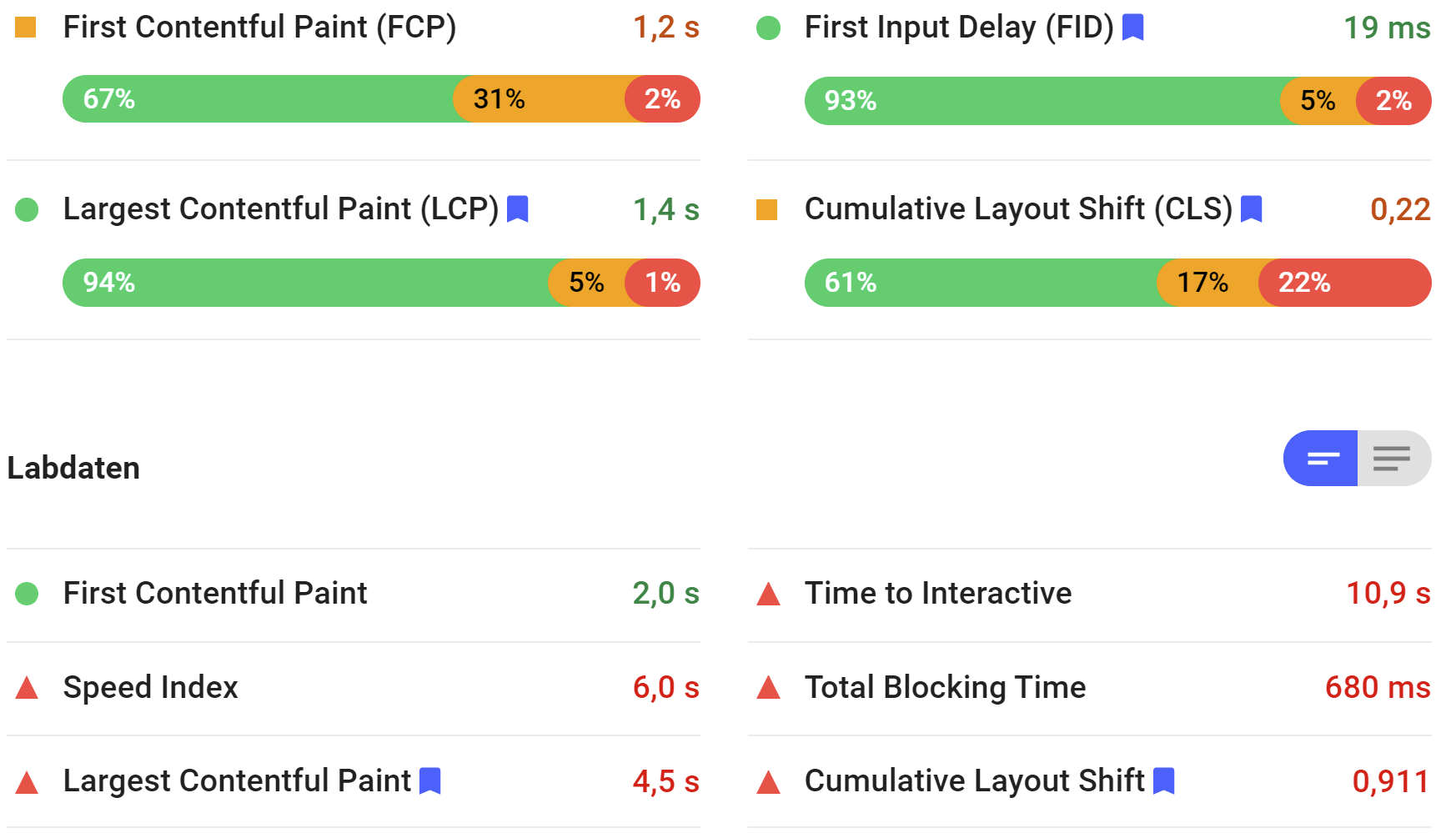
Task: Toggle the compact list view in the top-right switcher
Action: [x=1319, y=457]
